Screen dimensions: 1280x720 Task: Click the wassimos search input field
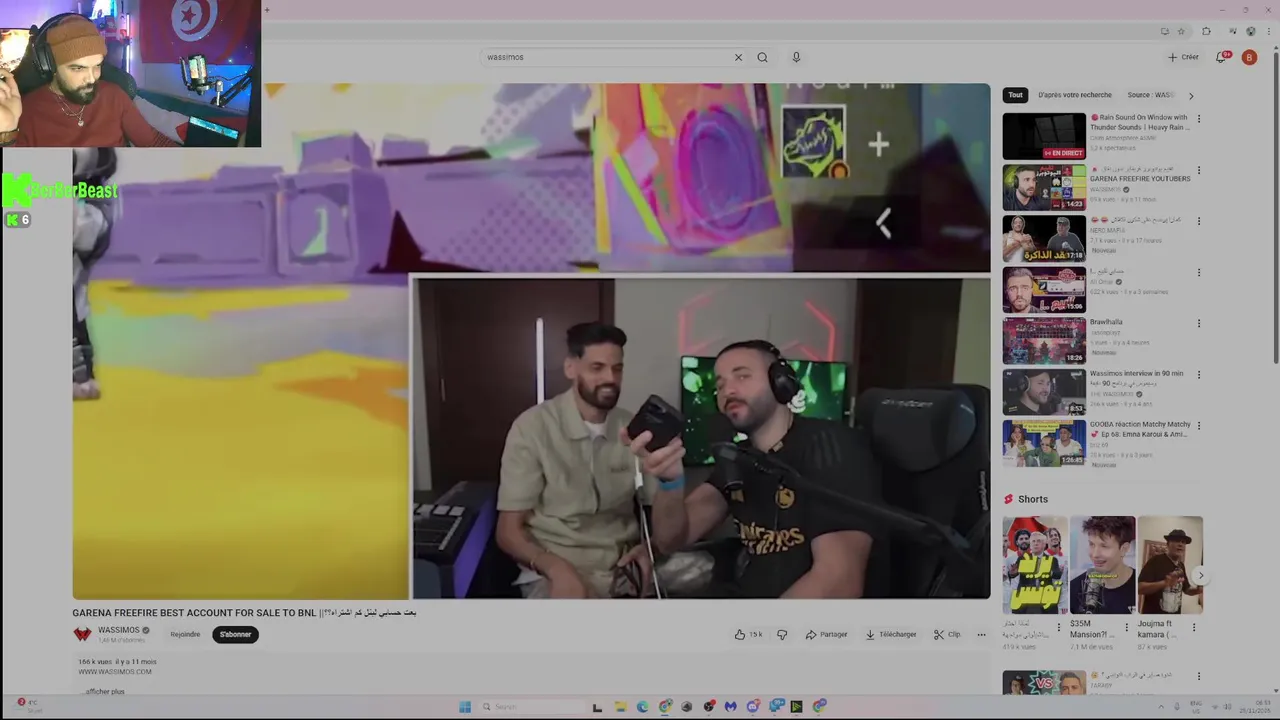click(606, 57)
